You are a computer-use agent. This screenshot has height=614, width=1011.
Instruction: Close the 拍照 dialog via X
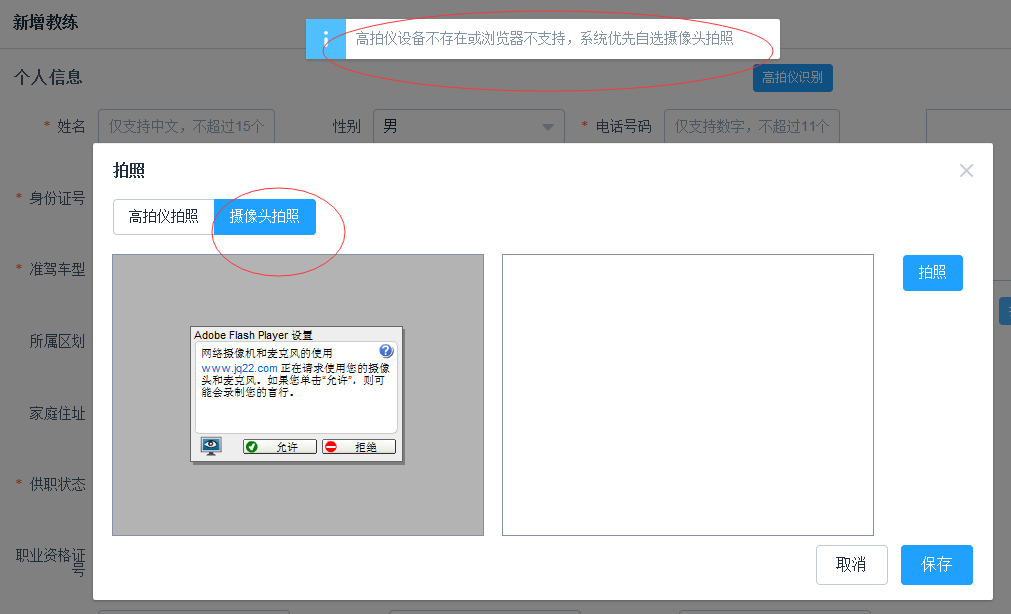[966, 170]
